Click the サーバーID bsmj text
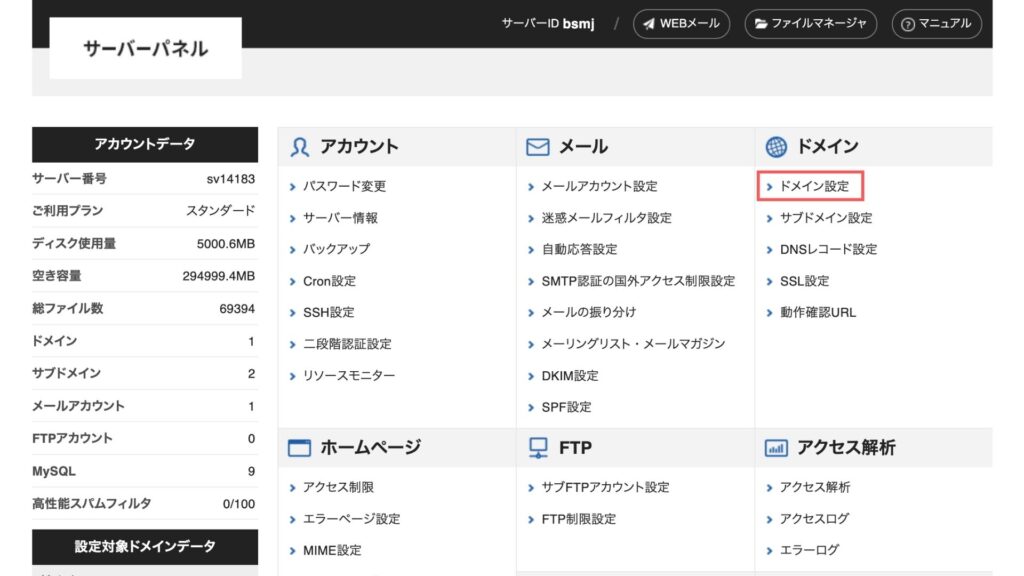The height and width of the screenshot is (576, 1024). coord(548,24)
